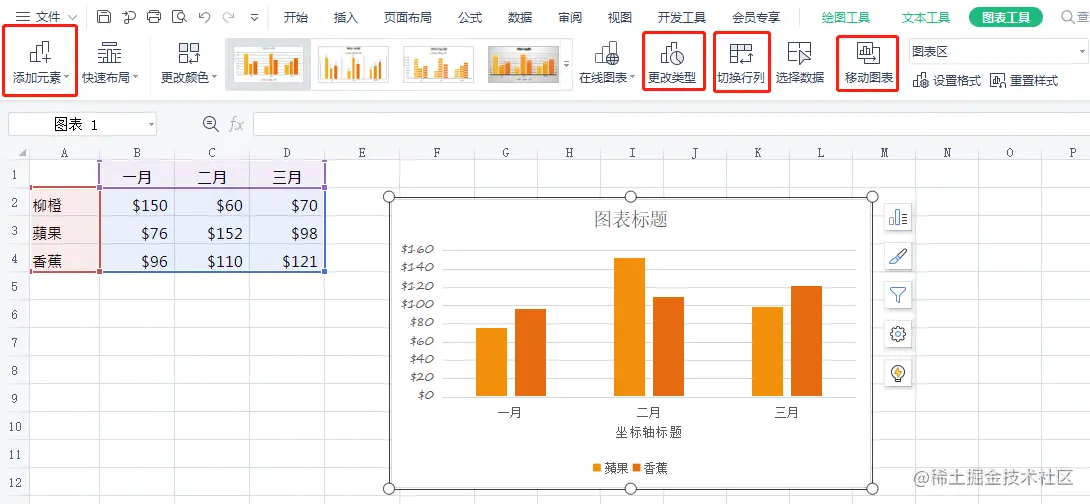Click the chart filter funnel side button

pos(898,295)
